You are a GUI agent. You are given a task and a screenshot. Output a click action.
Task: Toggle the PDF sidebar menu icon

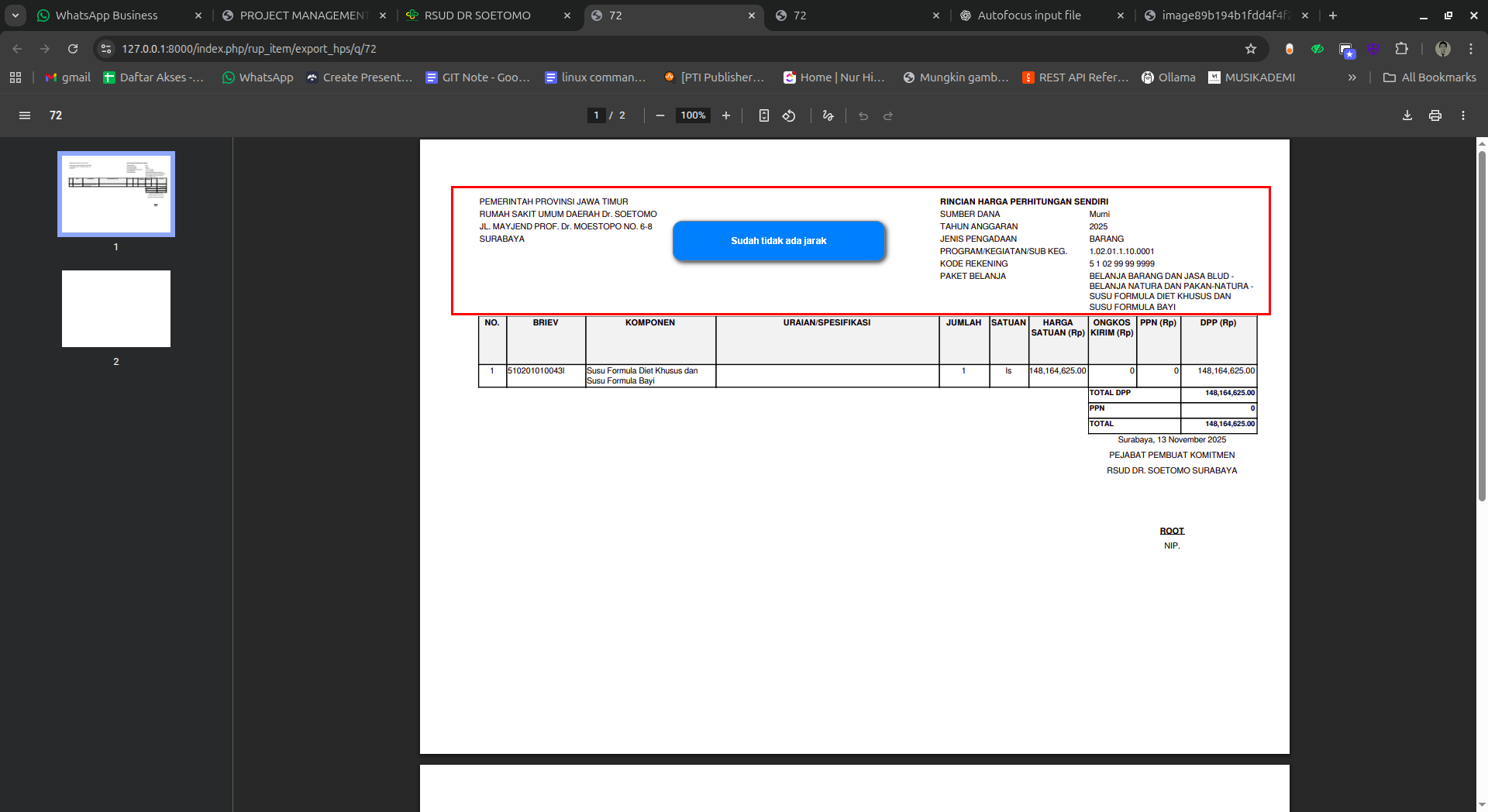pos(25,115)
